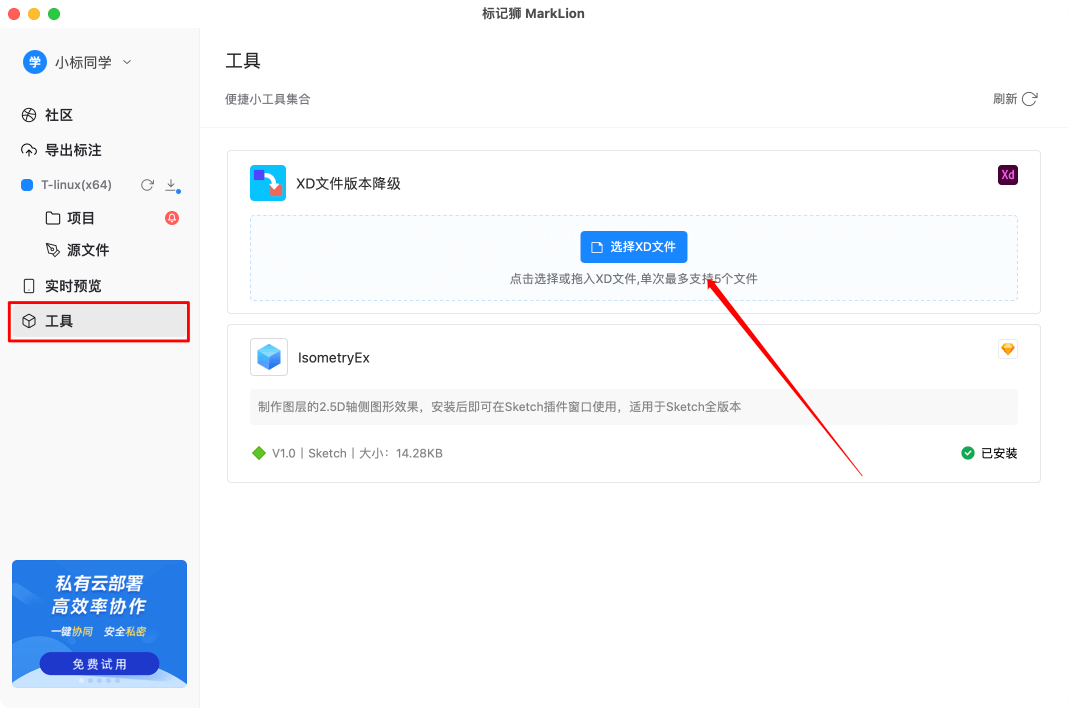Open the 项目 folder item

80,218
